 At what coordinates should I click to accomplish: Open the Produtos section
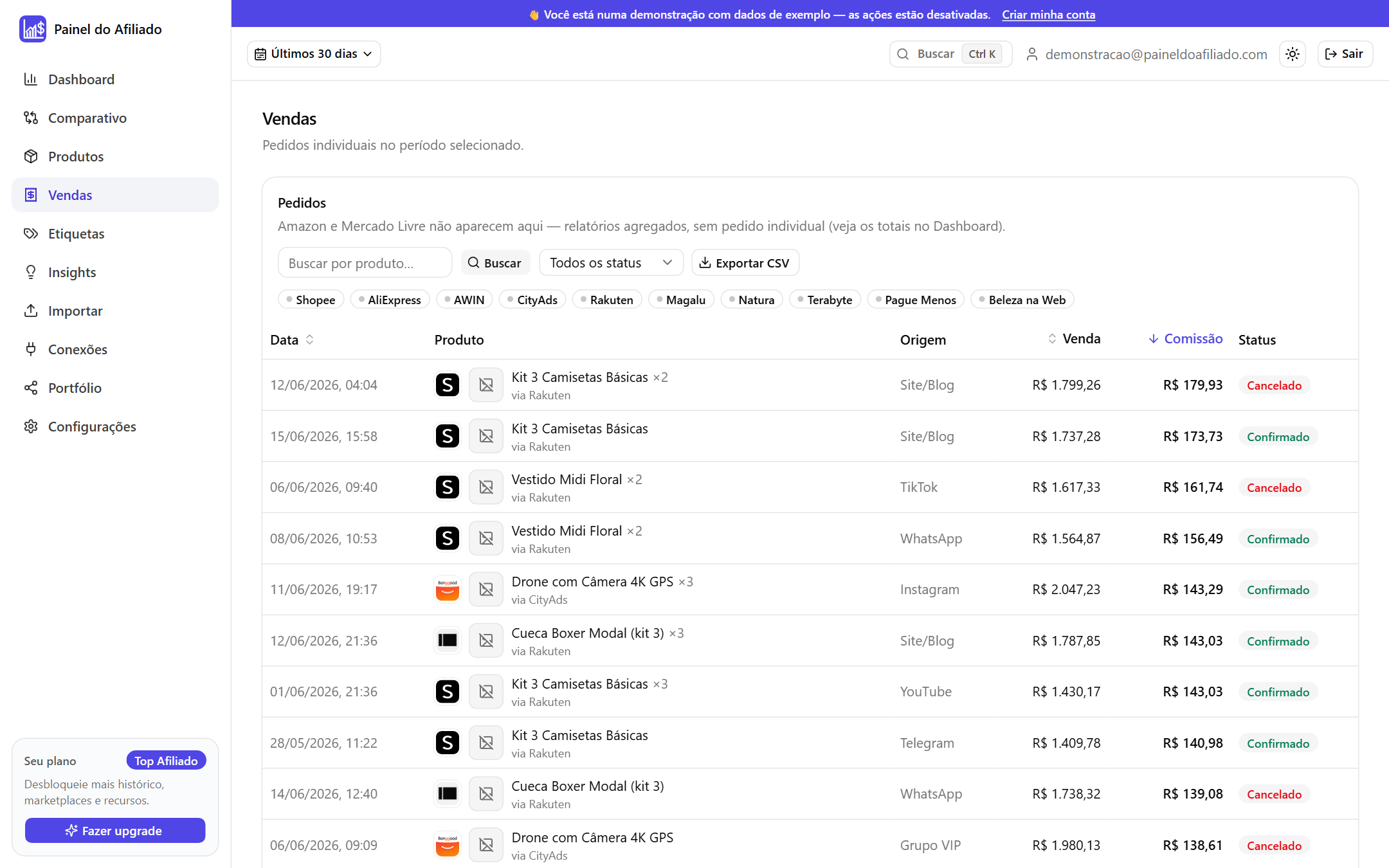[x=115, y=156]
